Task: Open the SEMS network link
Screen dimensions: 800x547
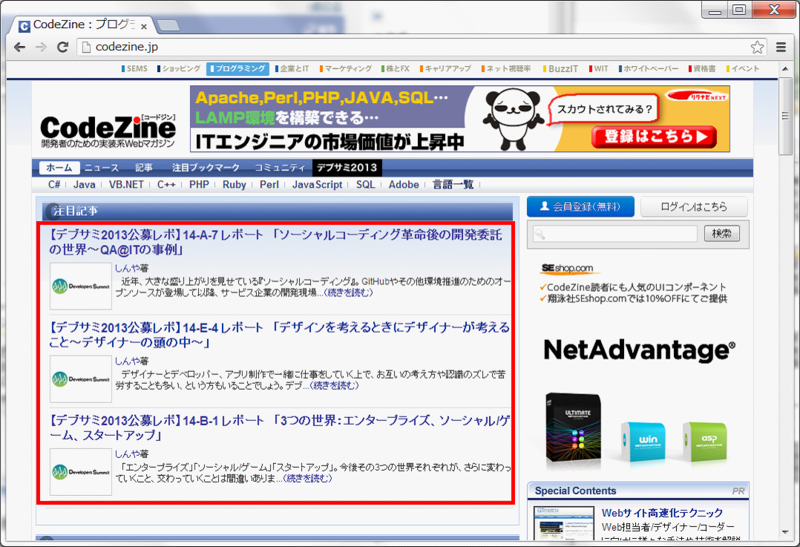Action: (135, 68)
